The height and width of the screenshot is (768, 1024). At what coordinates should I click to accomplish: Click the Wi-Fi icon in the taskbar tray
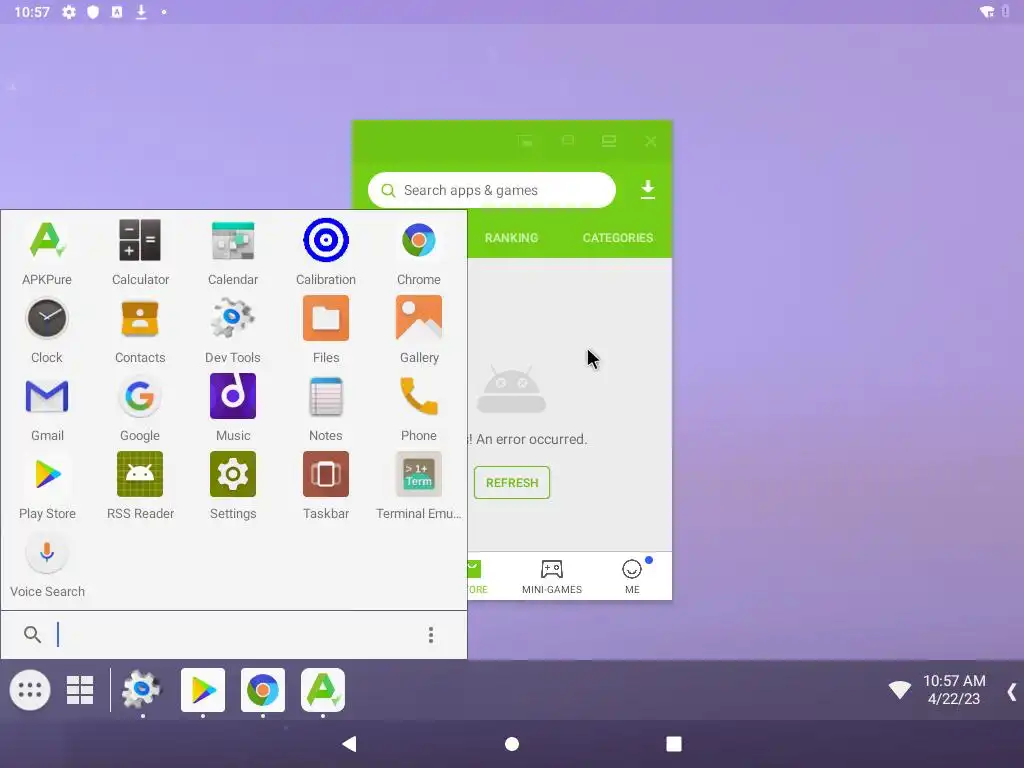(899, 690)
